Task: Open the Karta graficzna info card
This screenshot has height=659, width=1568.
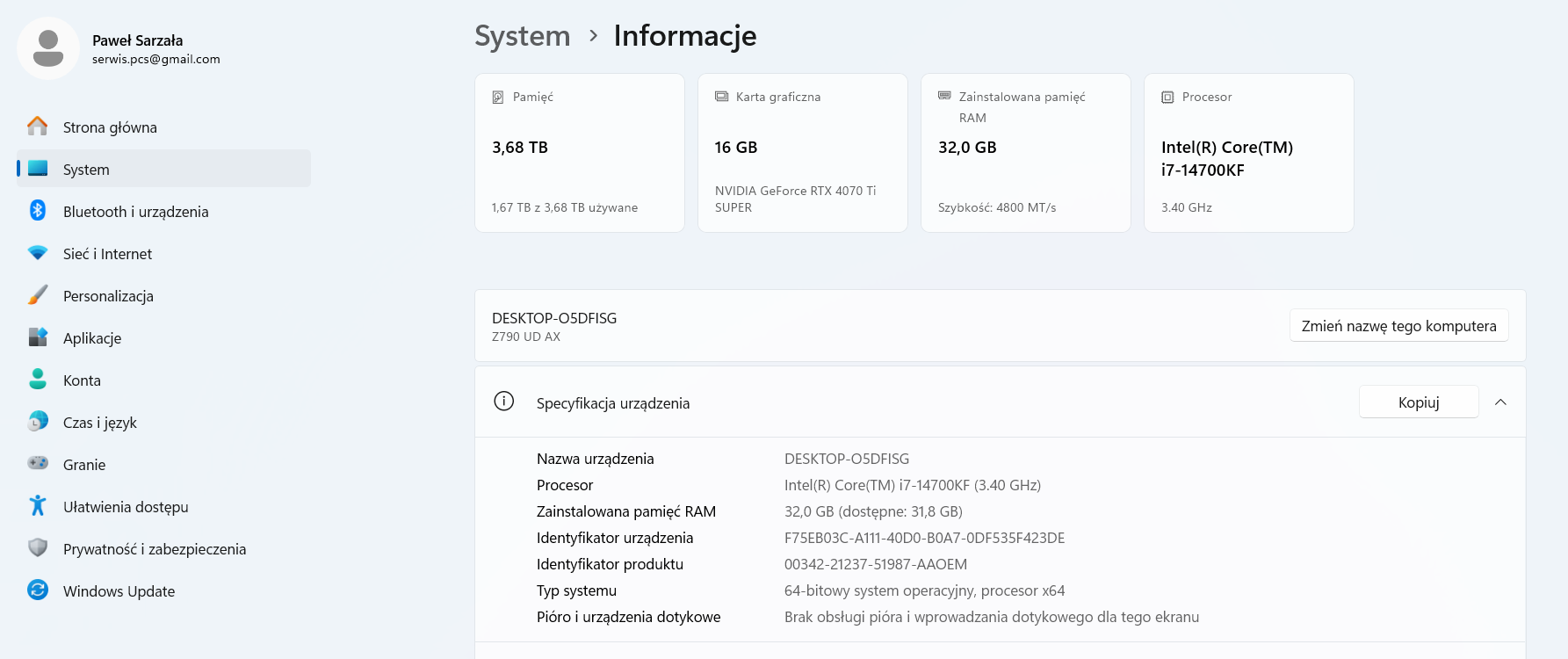Action: [x=802, y=153]
